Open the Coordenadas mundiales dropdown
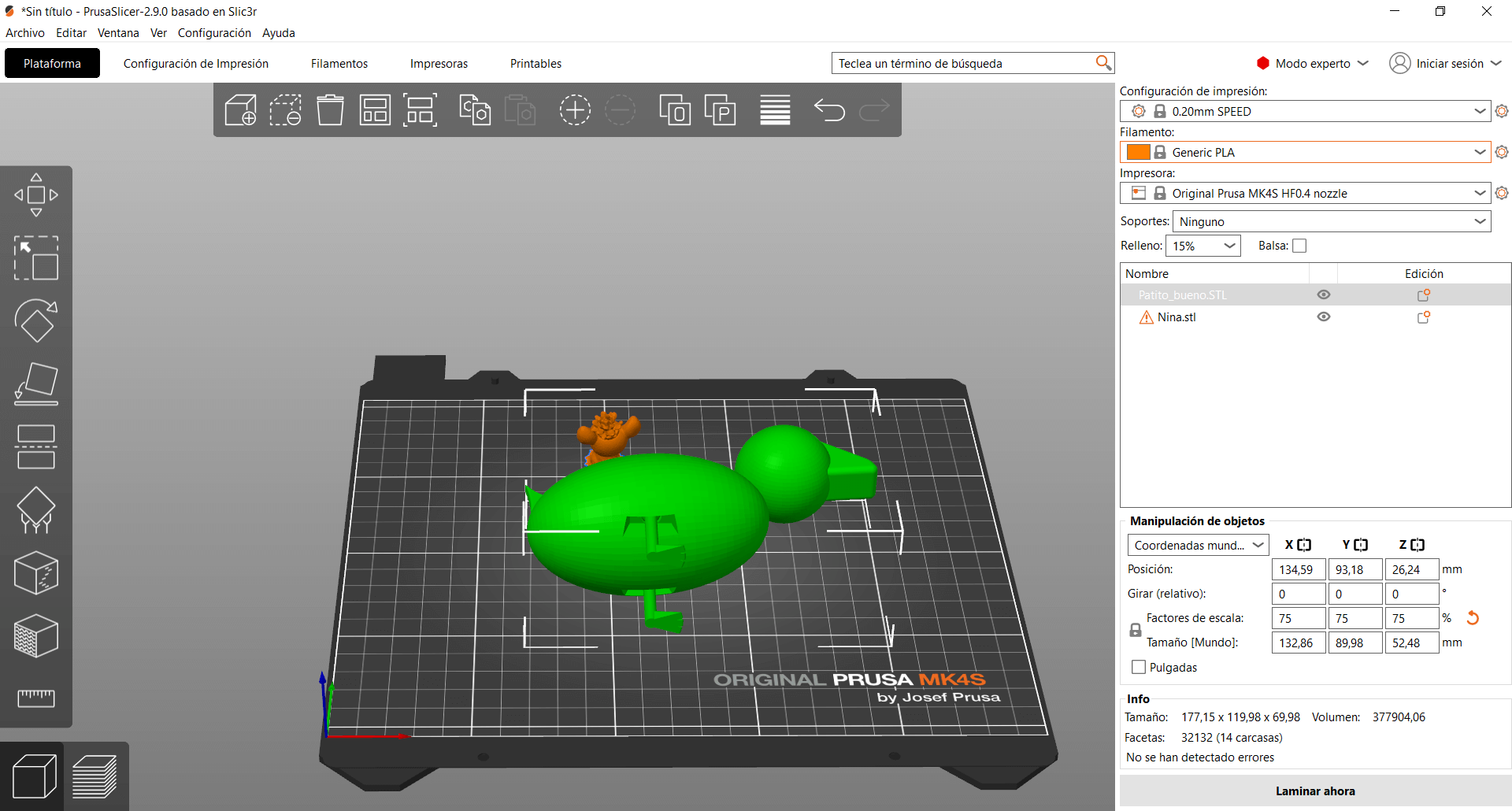This screenshot has height=811, width=1512. click(1198, 545)
